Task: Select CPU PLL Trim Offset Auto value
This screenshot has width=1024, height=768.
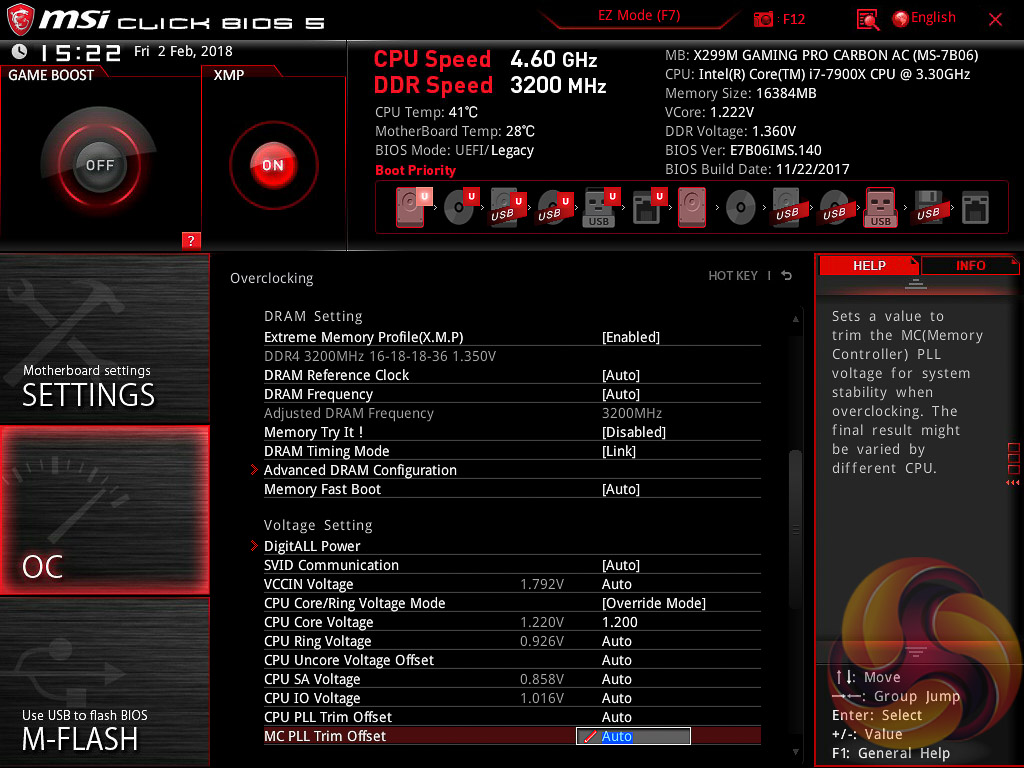Action: coord(616,717)
